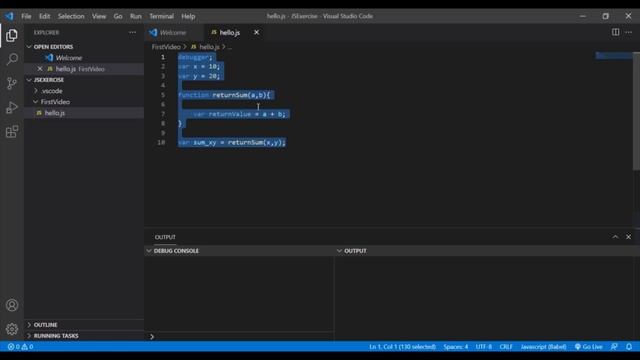Open the Help menu
The width and height of the screenshot is (640, 360).
[188, 16]
